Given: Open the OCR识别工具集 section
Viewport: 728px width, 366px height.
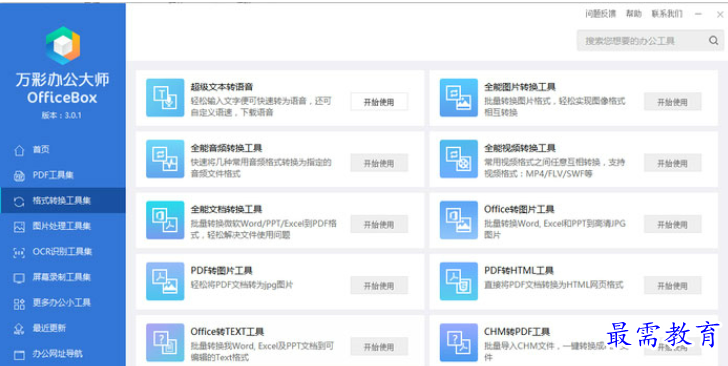Looking at the screenshot, I should pos(63,252).
